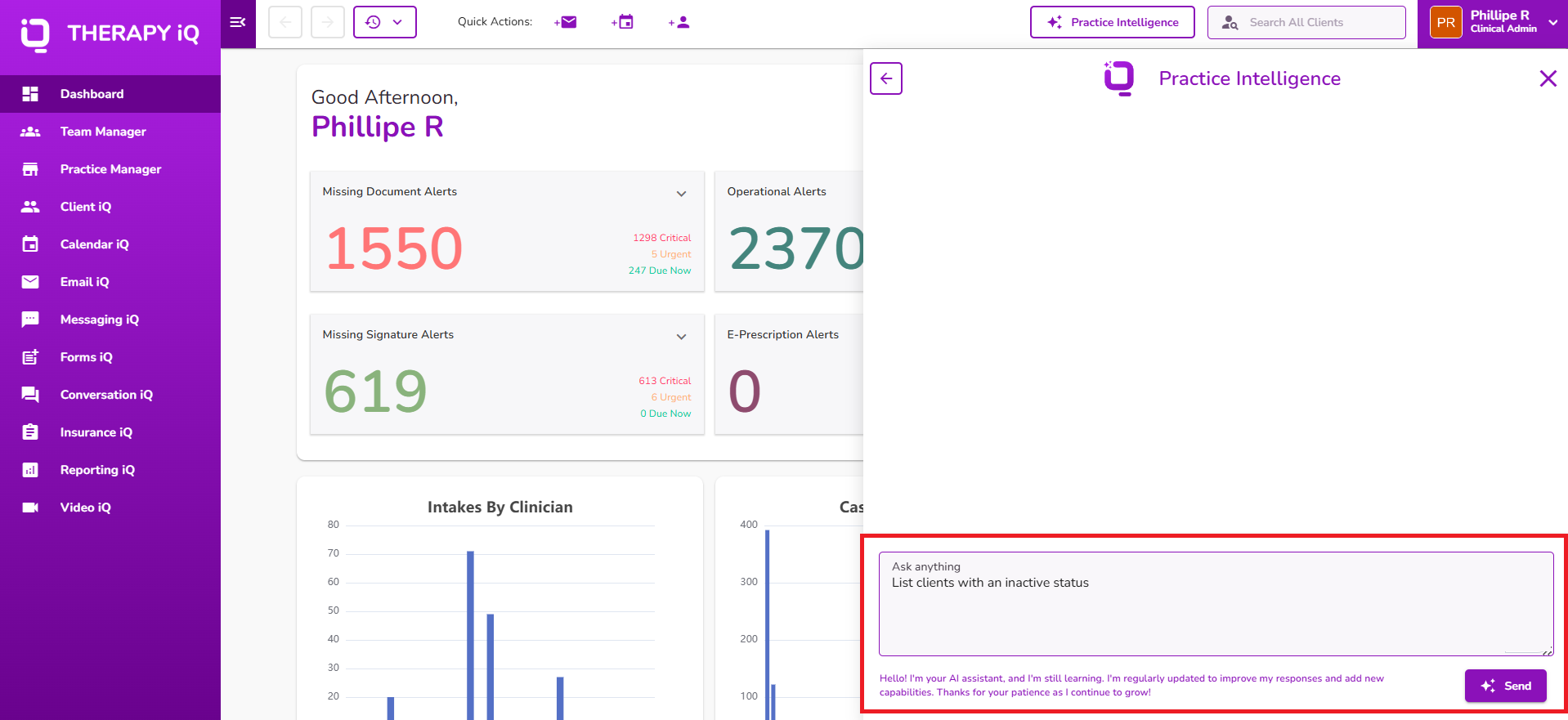
Task: Click the Email iQ envelope icon
Action: pos(30,282)
